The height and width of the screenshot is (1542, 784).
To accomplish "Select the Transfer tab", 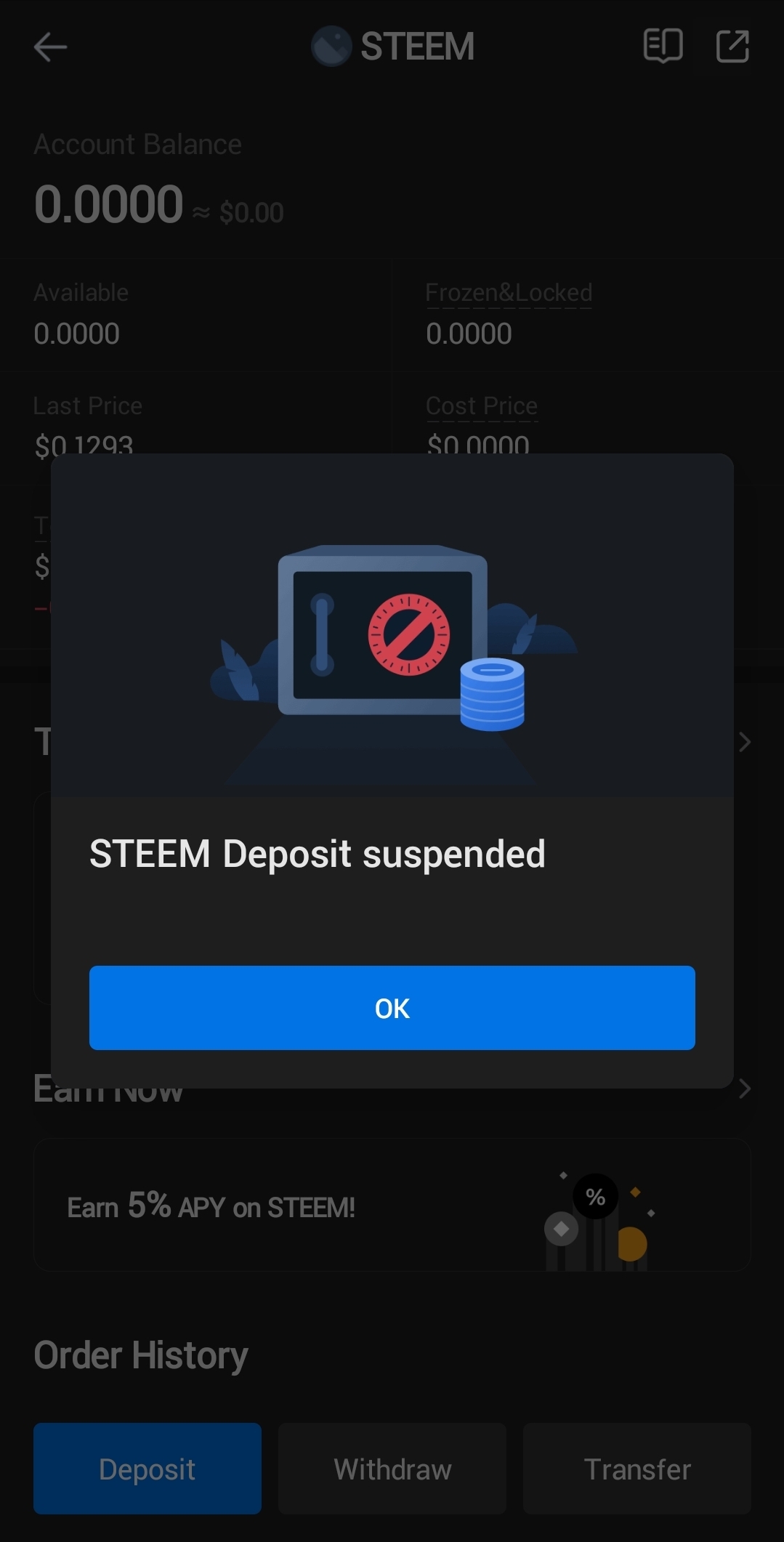I will point(637,1469).
